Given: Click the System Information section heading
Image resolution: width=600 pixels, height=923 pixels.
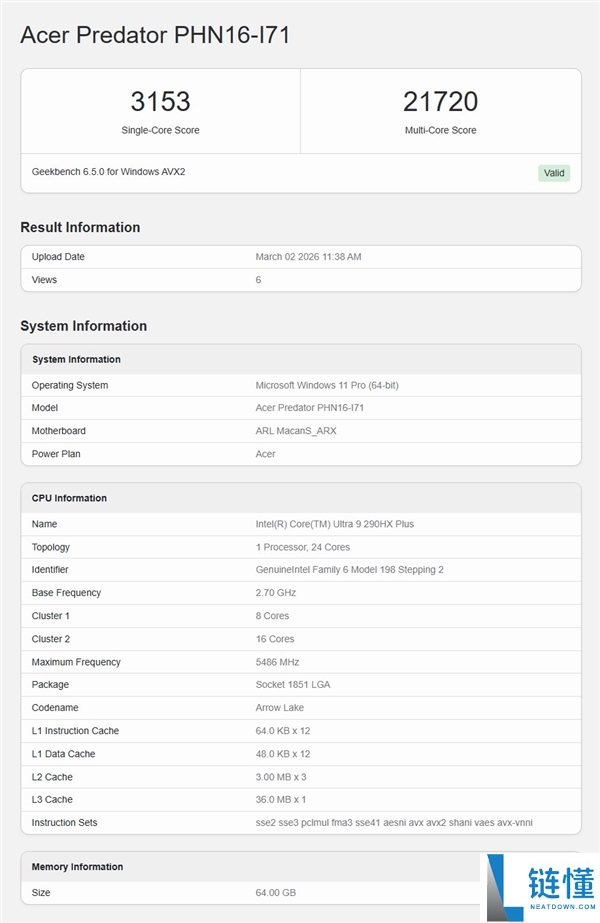Looking at the screenshot, I should pos(84,326).
